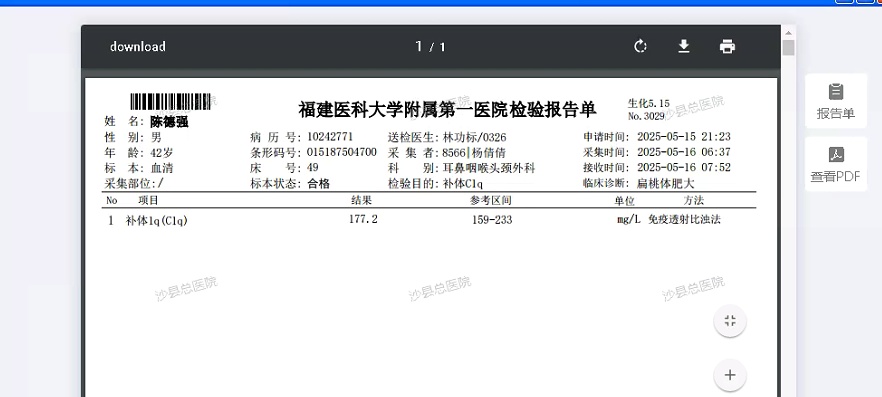Rotate the PDF page clockwise
Viewport: 882px width, 397px height.
(x=640, y=47)
